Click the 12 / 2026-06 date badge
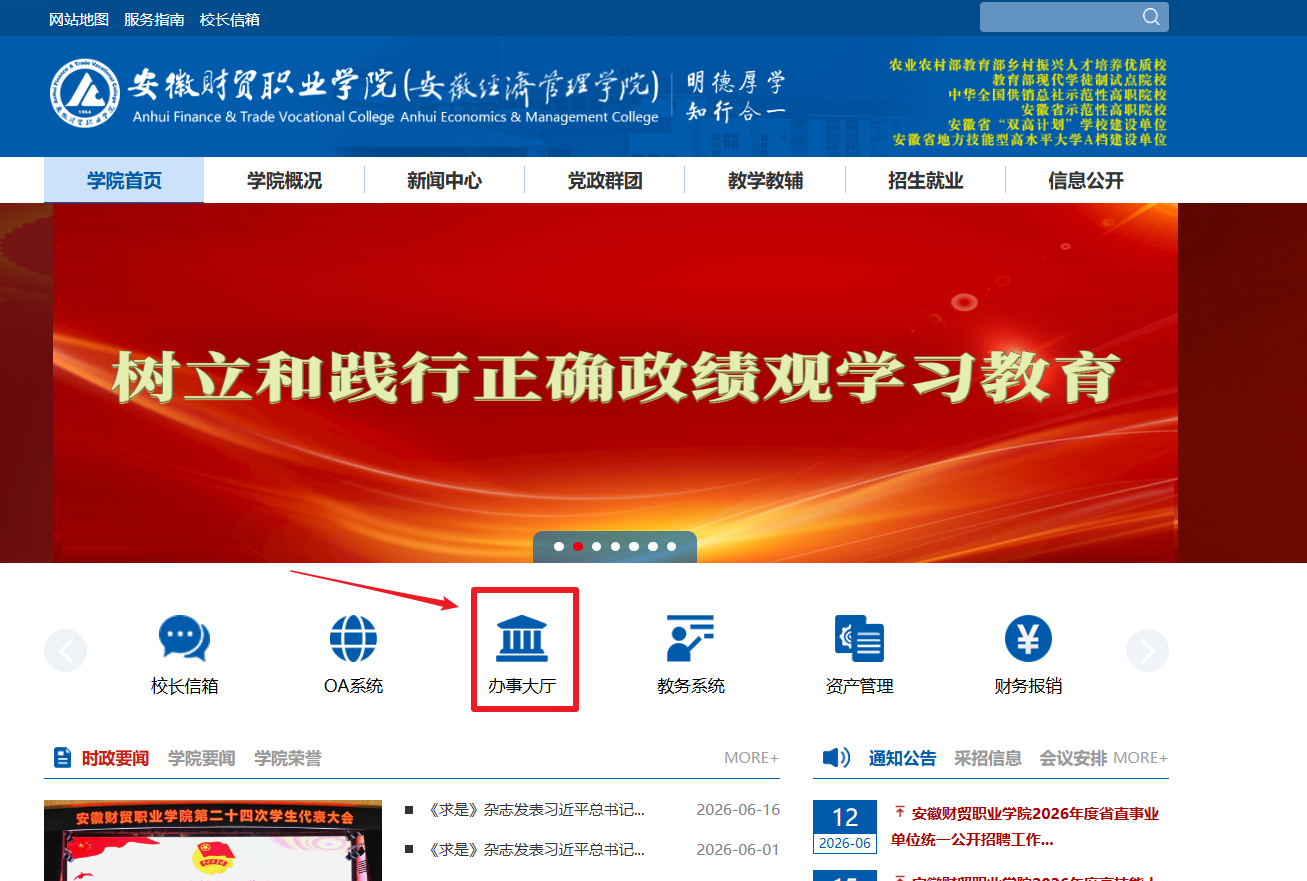Viewport: 1307px width, 881px height. pos(845,827)
